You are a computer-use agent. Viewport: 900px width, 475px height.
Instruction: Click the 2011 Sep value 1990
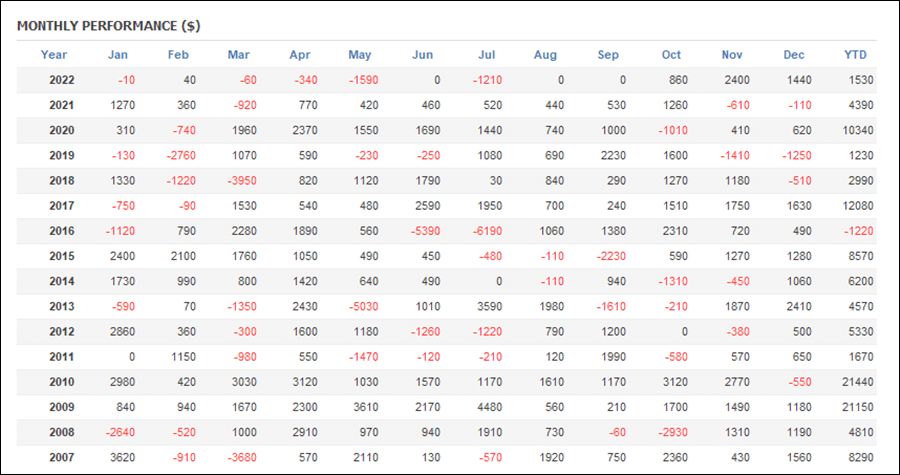[x=613, y=357]
